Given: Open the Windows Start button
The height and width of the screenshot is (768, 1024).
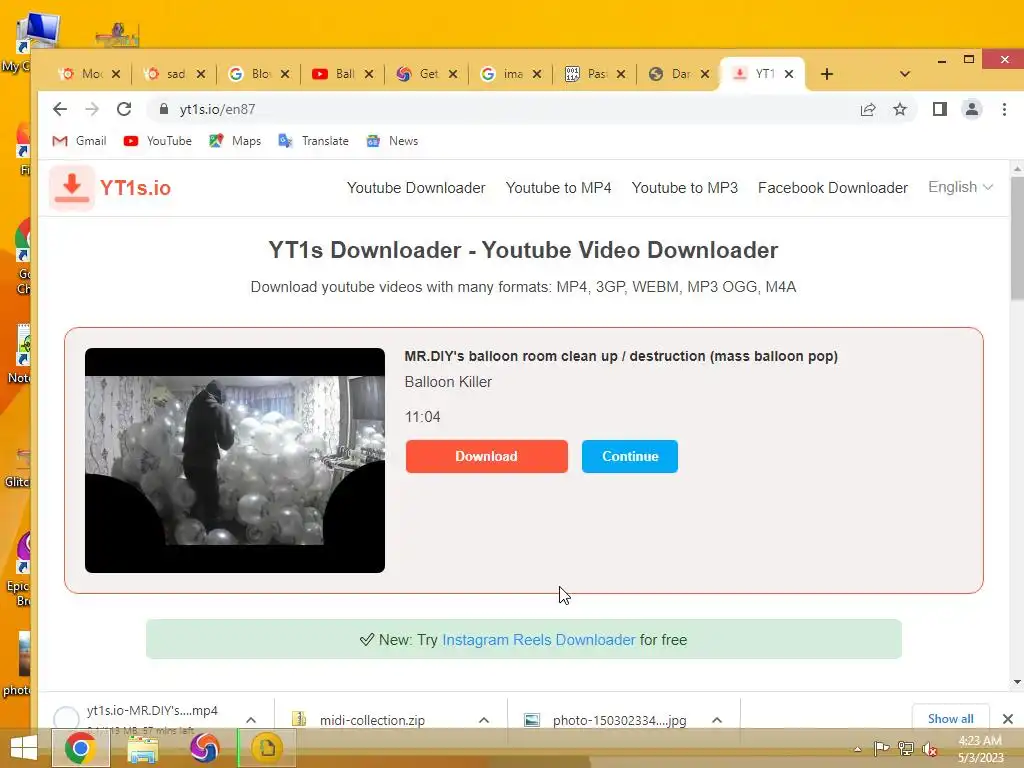Looking at the screenshot, I should coord(24,748).
